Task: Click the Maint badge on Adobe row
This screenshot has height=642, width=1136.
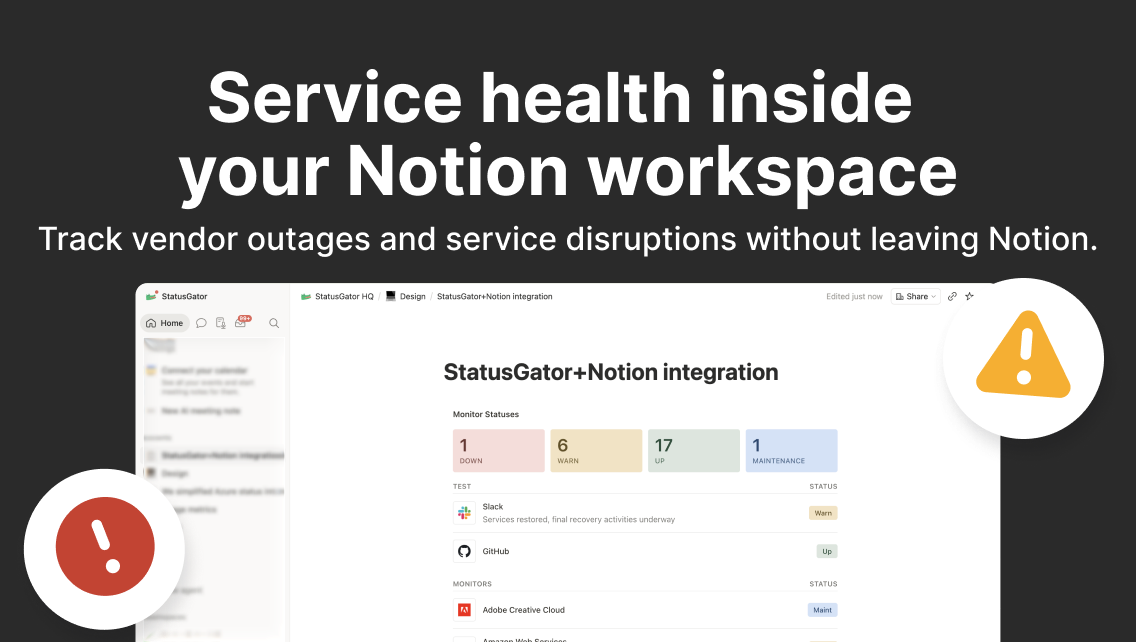Action: (x=822, y=610)
